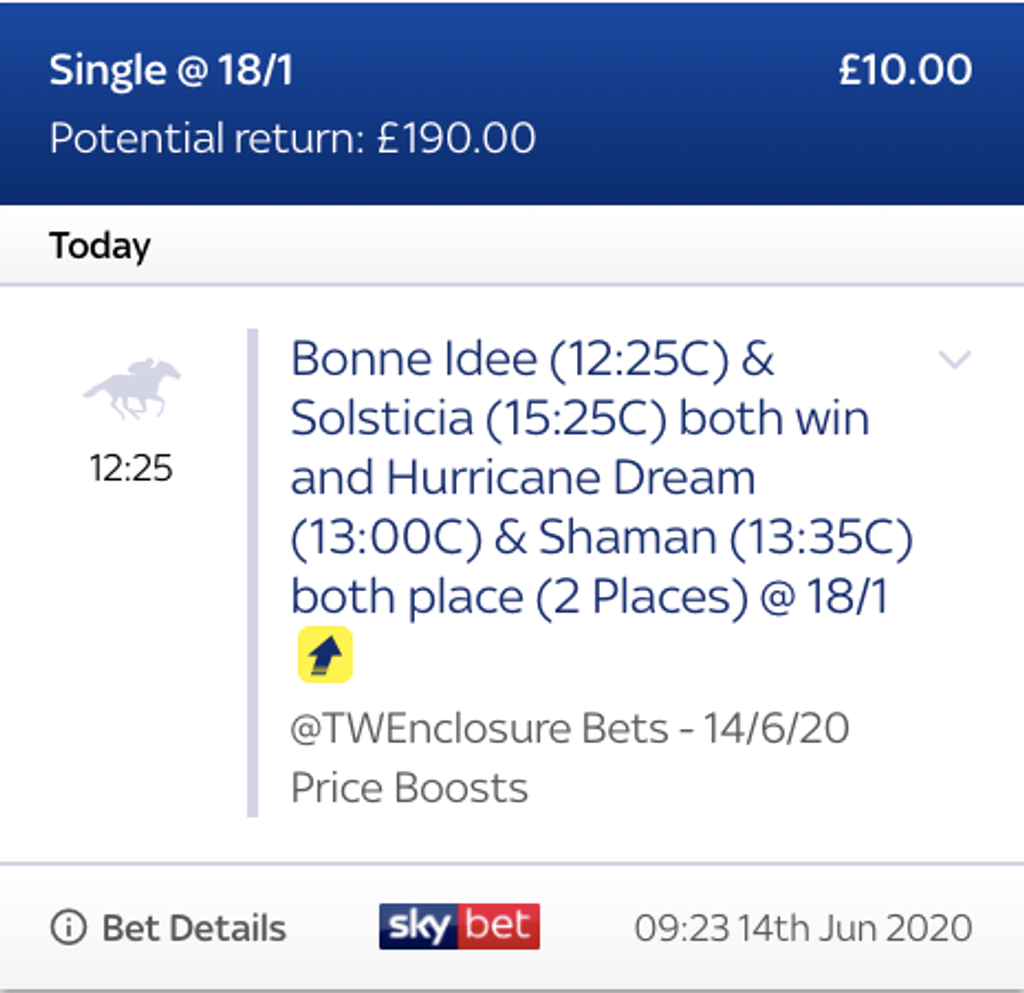Select the 12:25 race time label
This screenshot has height=993, width=1024.
coord(130,468)
